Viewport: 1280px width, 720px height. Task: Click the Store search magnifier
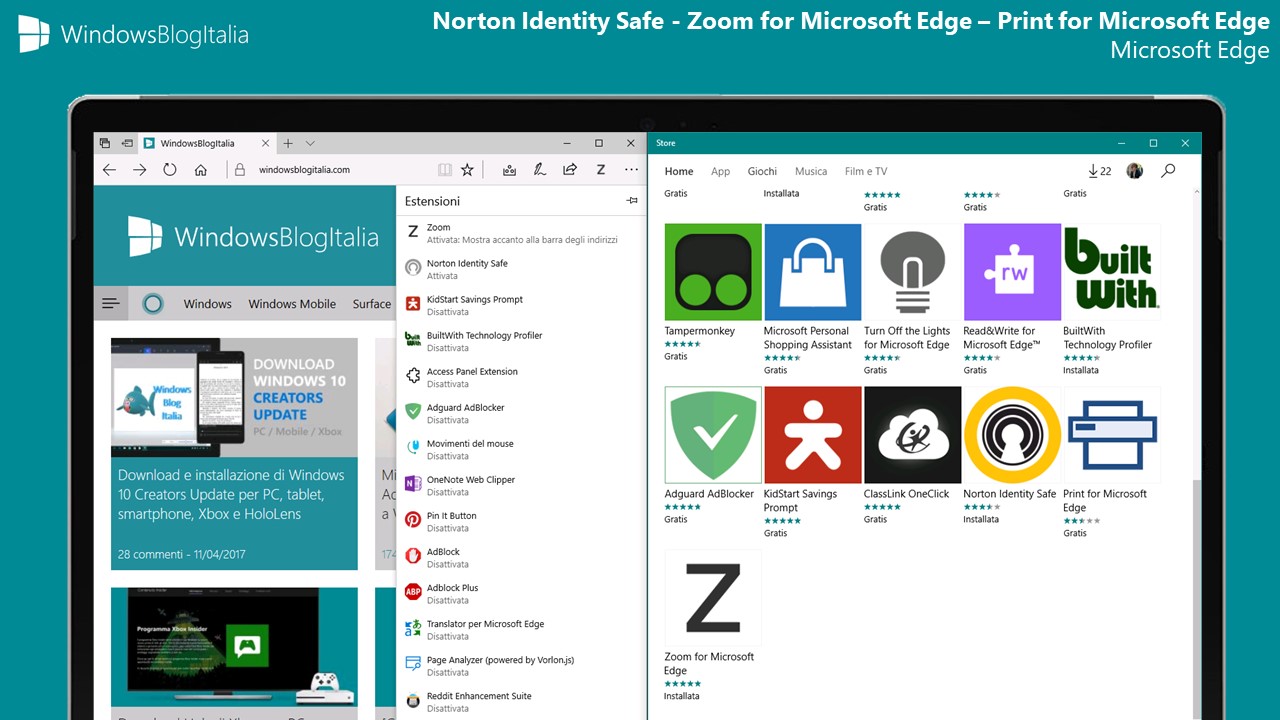[1168, 171]
